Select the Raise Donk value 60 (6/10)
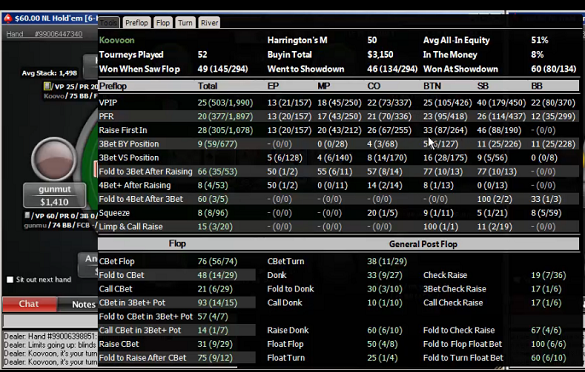This screenshot has height=372, width=585. pos(384,331)
